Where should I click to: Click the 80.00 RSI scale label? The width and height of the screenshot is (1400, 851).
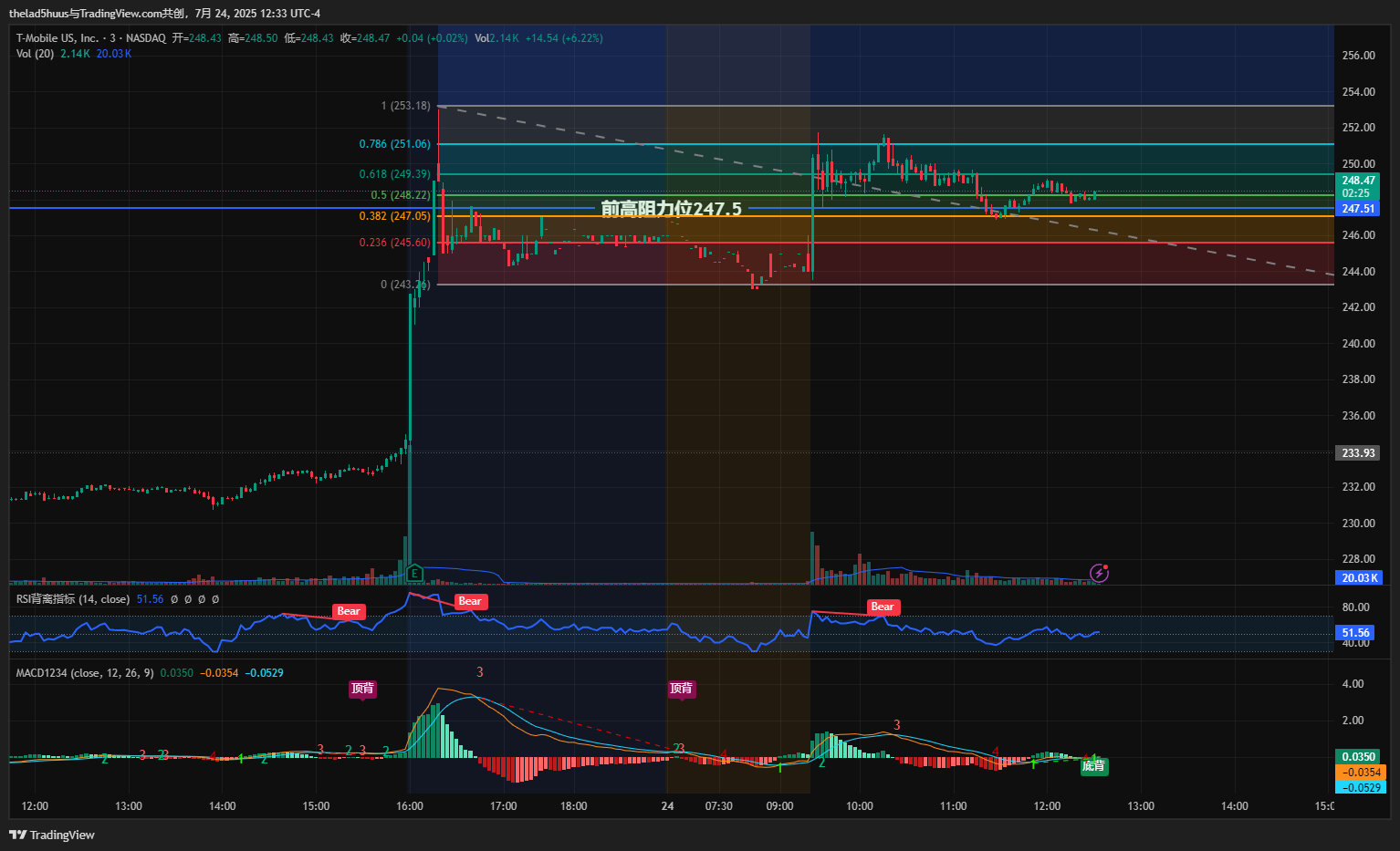click(1356, 607)
